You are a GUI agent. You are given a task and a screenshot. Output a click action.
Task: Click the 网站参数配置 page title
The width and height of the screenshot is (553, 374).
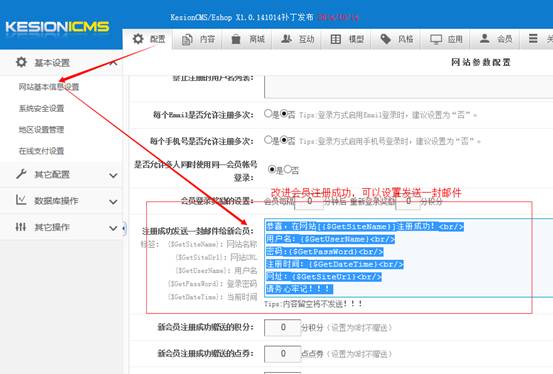pos(481,62)
